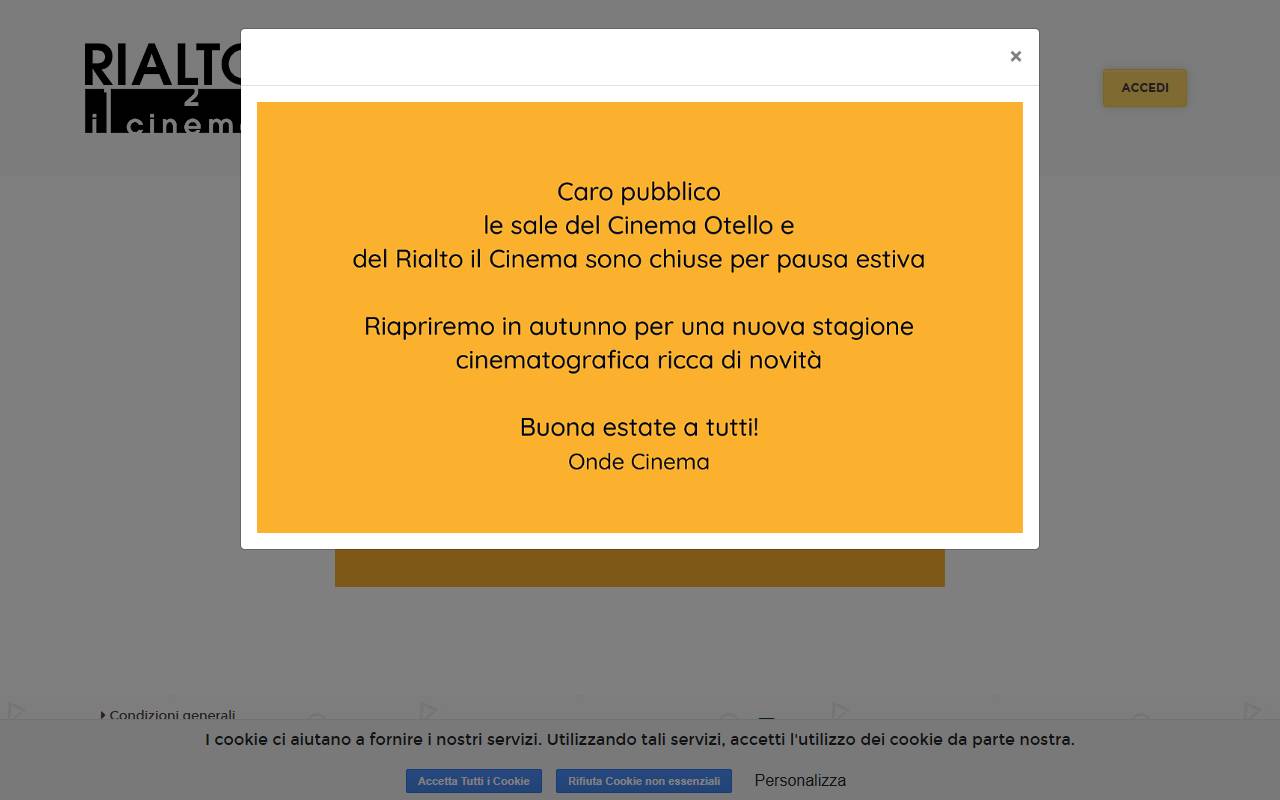Click the orange closure announcement image

pyautogui.click(x=640, y=317)
